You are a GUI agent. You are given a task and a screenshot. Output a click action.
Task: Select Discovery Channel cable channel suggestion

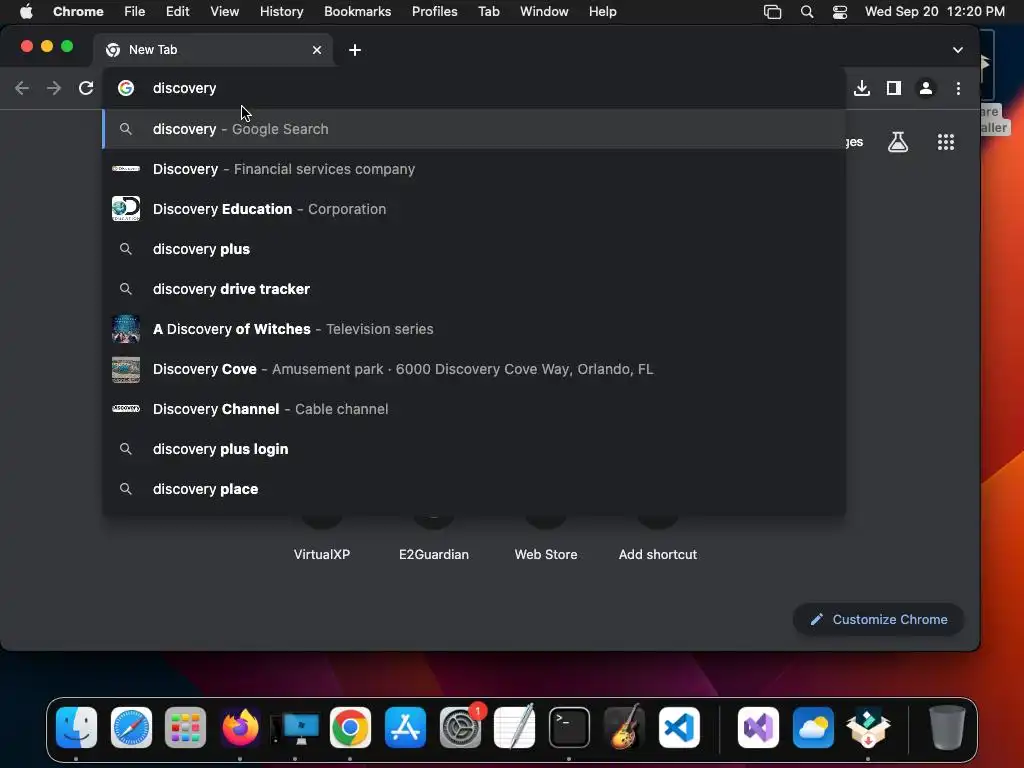click(x=474, y=409)
